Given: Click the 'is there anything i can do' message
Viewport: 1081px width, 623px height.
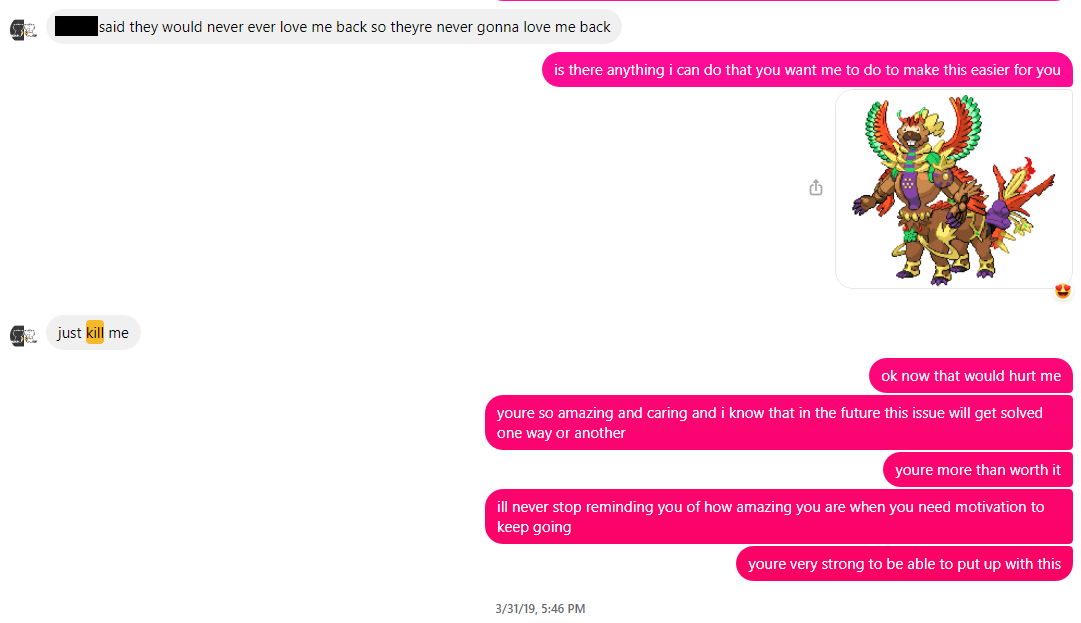Looking at the screenshot, I should click(807, 70).
